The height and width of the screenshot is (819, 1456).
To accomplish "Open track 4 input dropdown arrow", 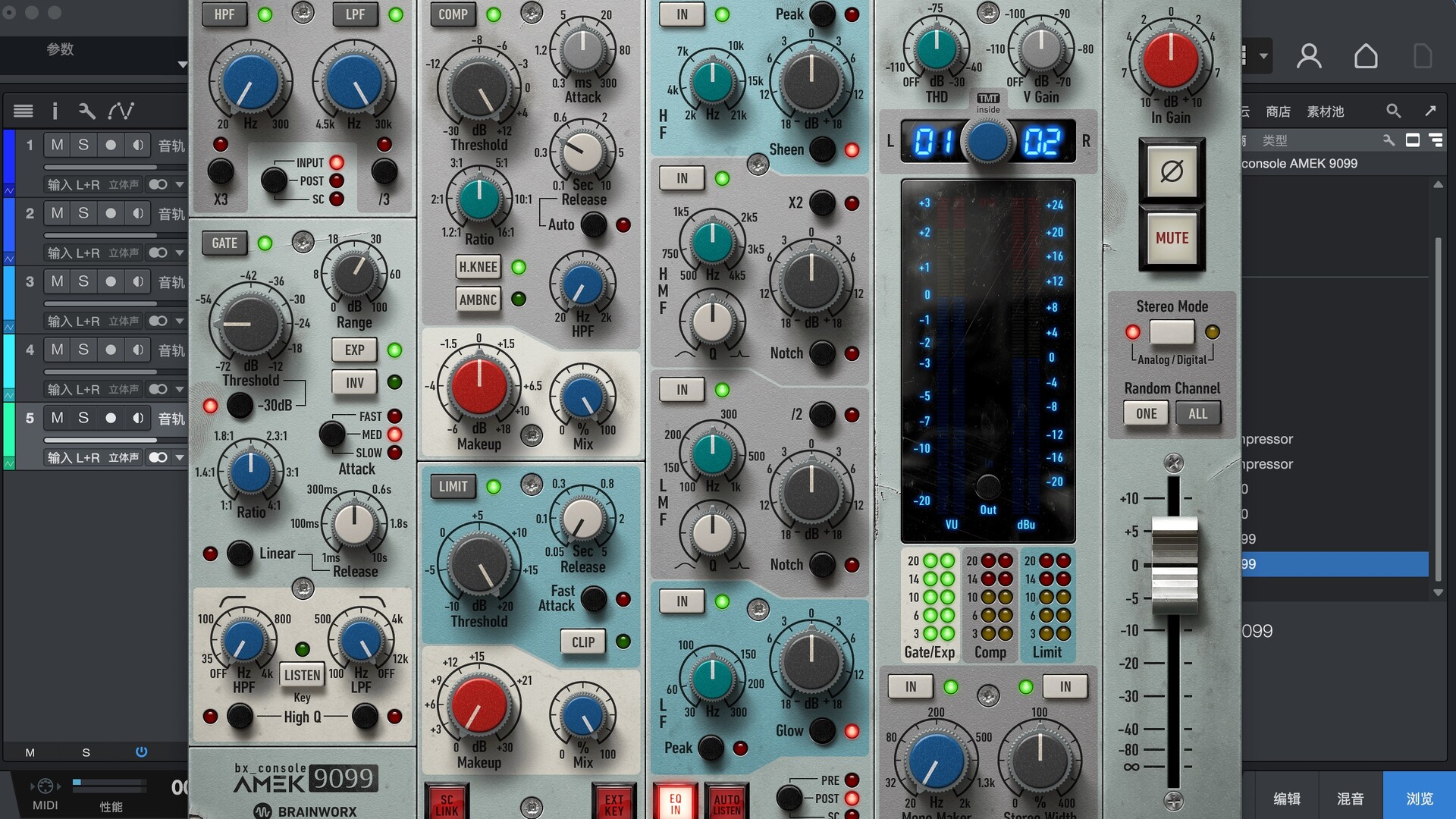I will 180,389.
